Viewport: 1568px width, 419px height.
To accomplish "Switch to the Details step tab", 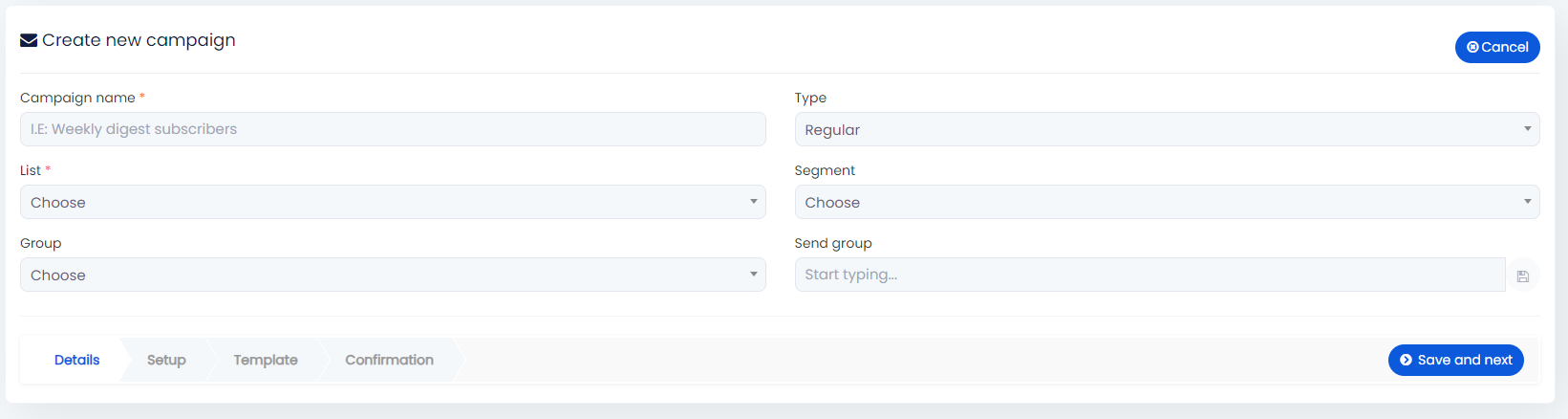I will [76, 360].
